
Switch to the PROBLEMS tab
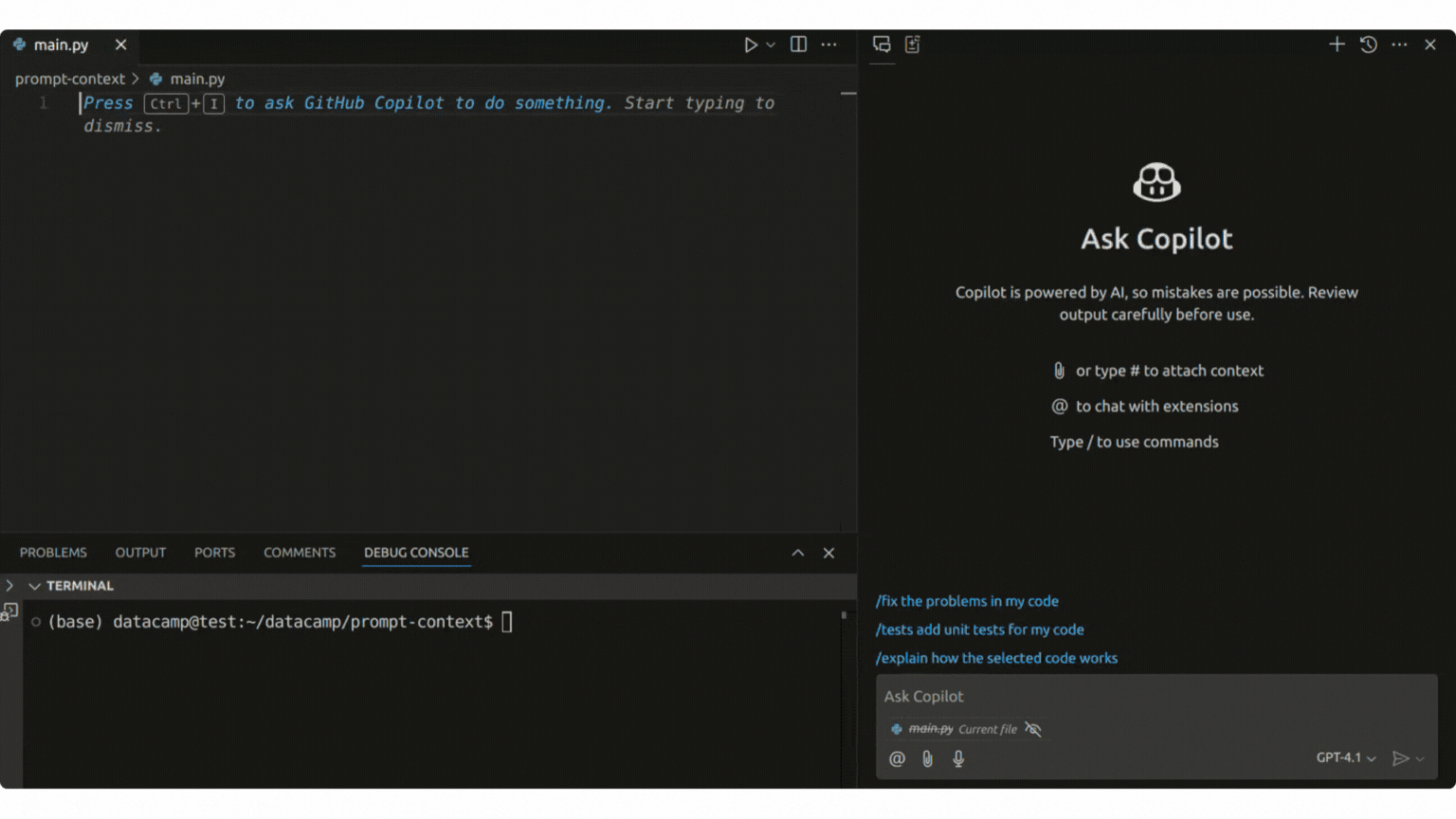tap(53, 553)
